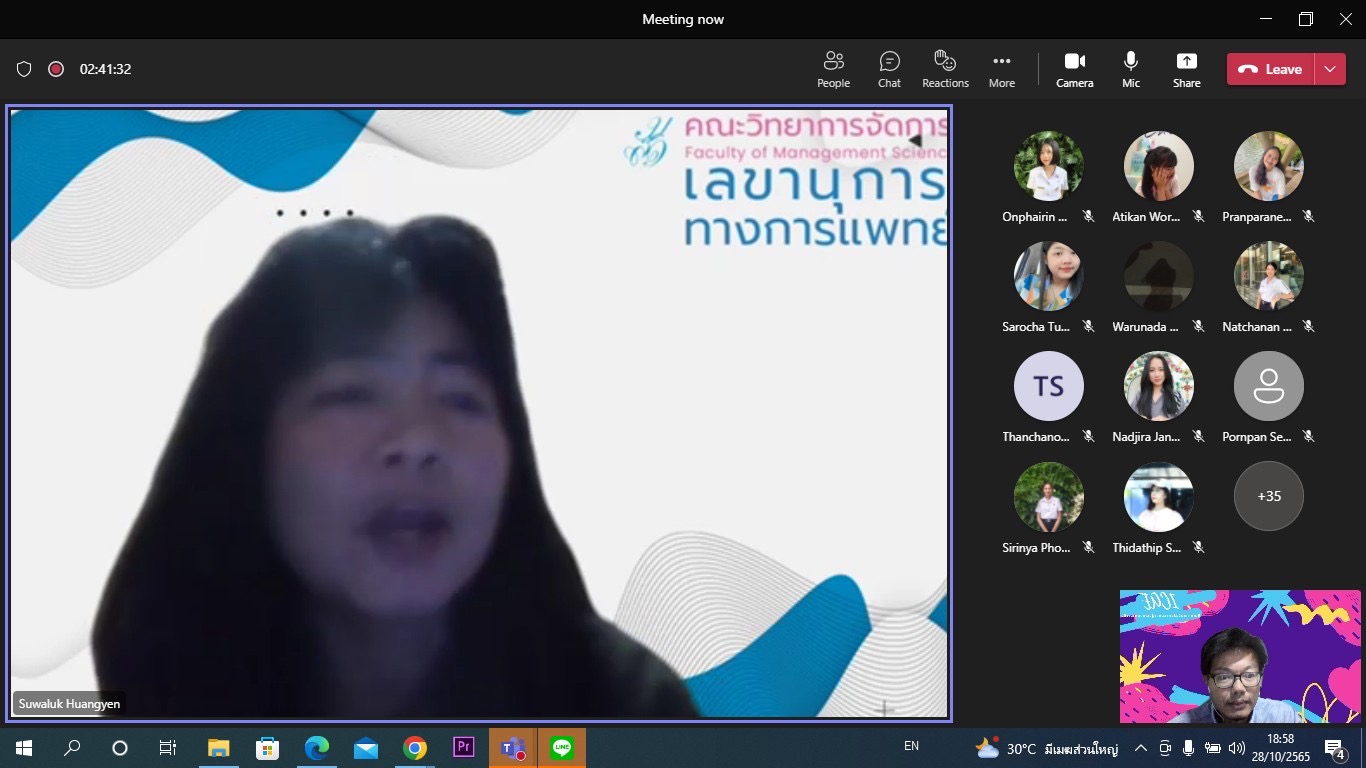Click Onphairin participant thumbnail
This screenshot has width=1366, height=768.
click(1048, 166)
